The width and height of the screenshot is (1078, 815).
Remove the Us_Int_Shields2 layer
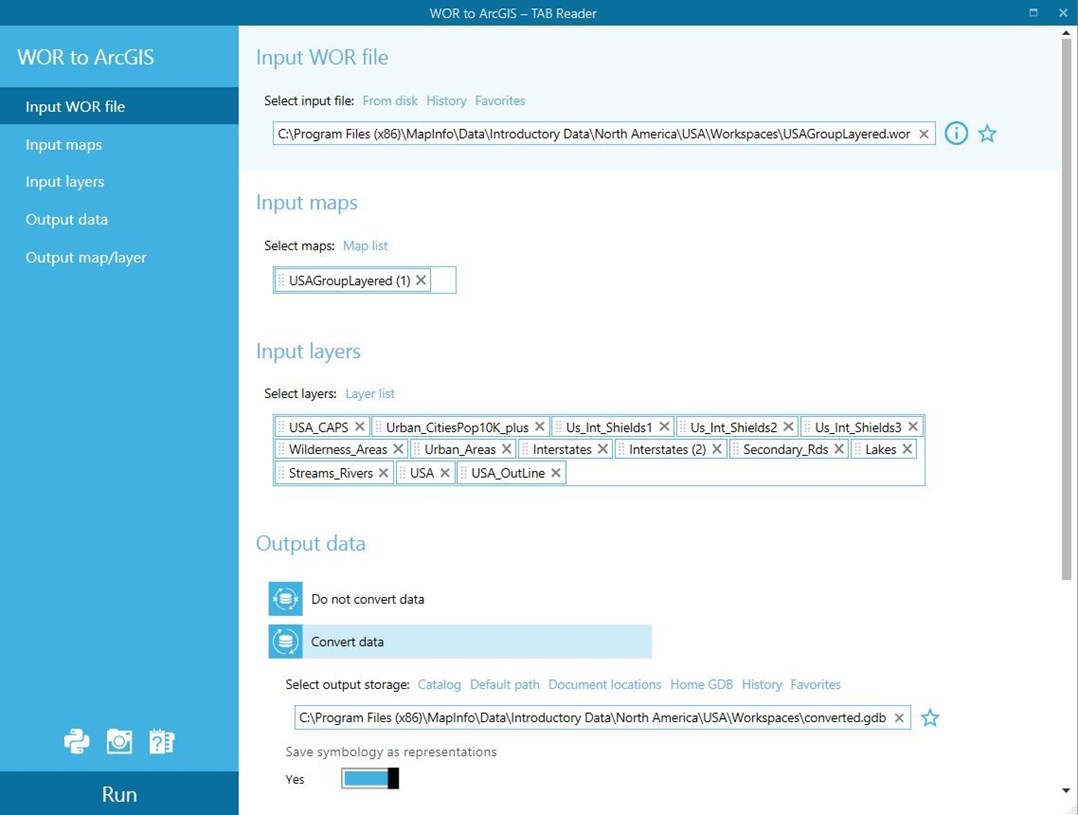[x=789, y=427]
